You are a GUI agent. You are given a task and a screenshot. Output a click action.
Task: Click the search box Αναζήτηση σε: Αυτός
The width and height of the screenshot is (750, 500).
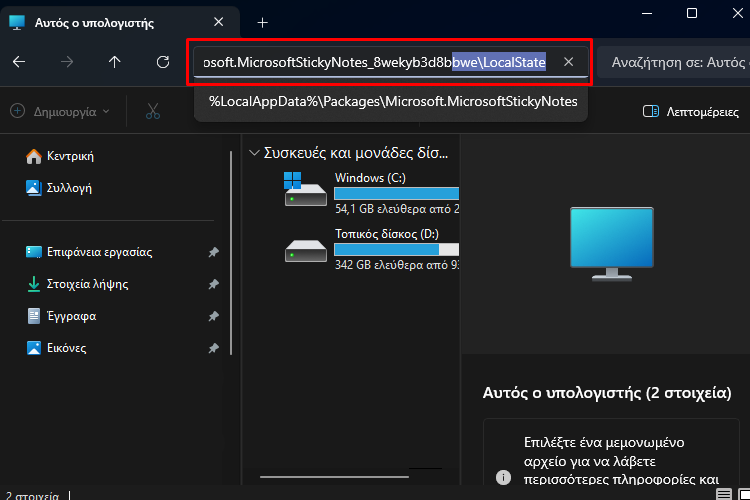(674, 62)
